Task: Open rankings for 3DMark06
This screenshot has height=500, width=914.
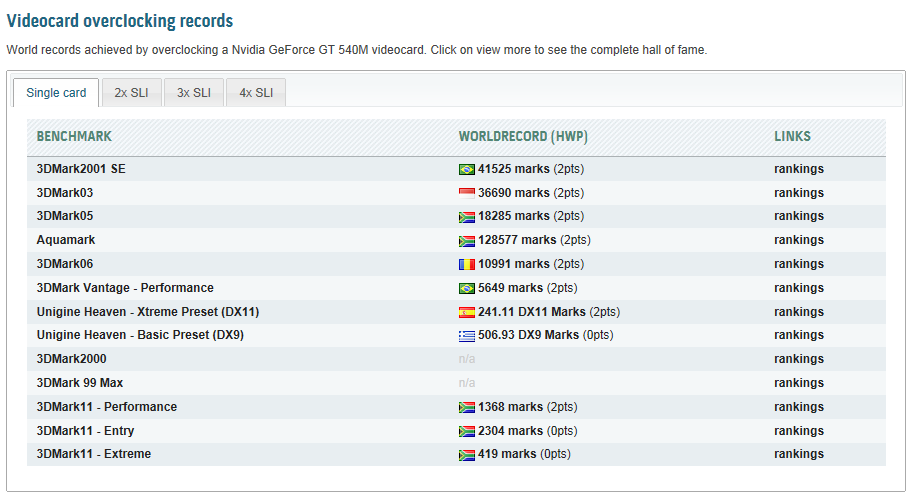Action: pos(799,263)
